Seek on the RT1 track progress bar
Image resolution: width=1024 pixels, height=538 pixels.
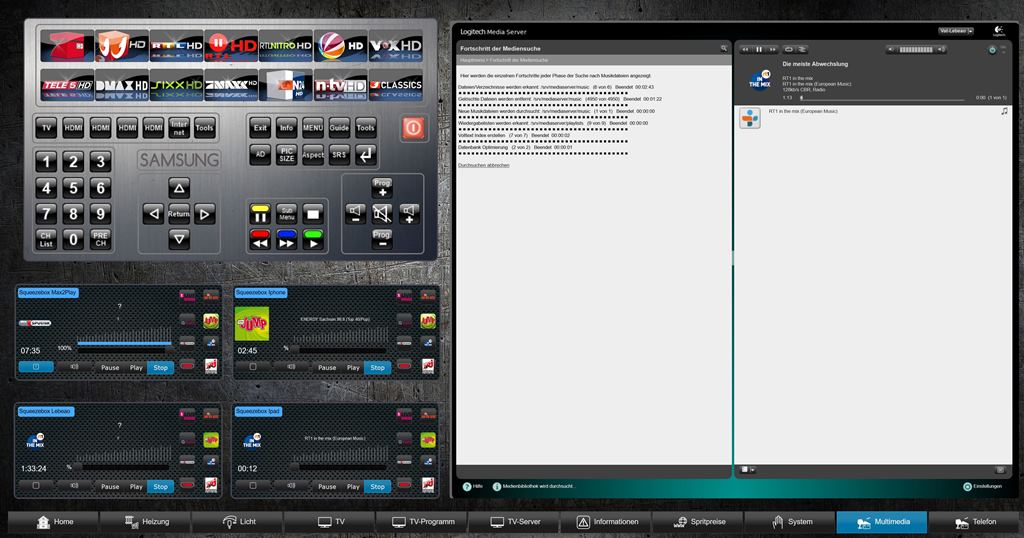882,98
